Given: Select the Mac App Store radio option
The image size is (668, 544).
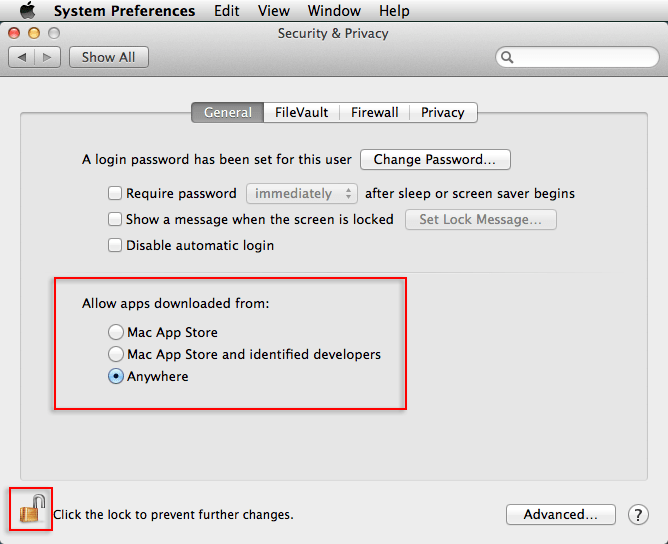Looking at the screenshot, I should tap(116, 332).
